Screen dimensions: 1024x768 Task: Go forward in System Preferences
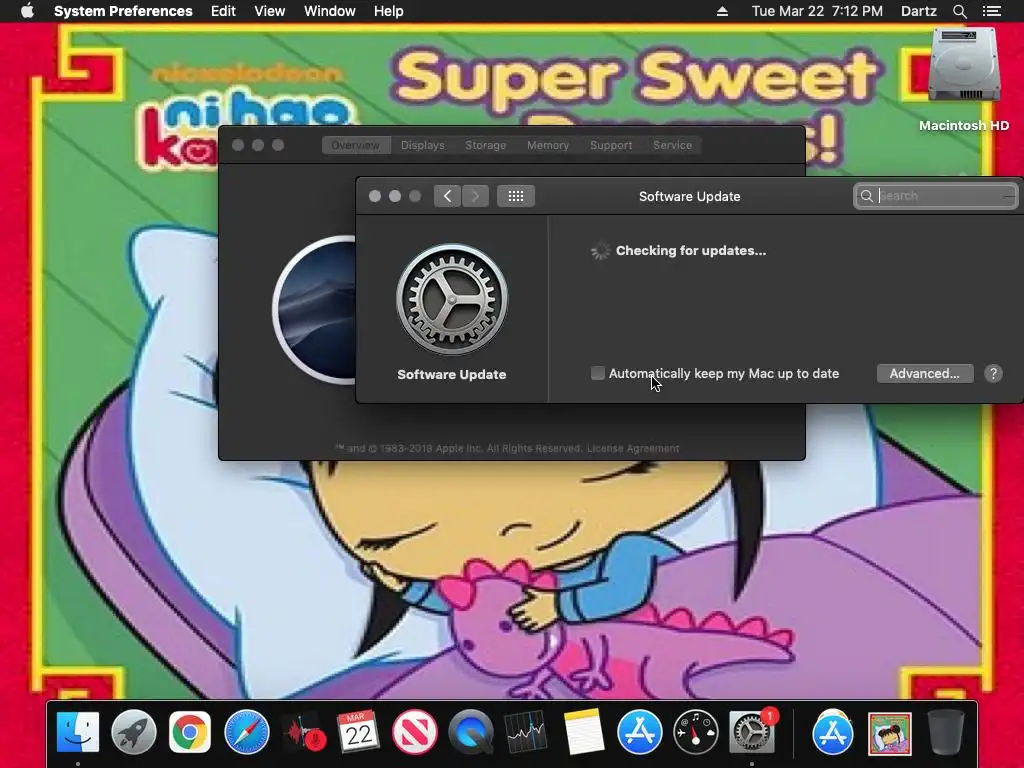[475, 196]
